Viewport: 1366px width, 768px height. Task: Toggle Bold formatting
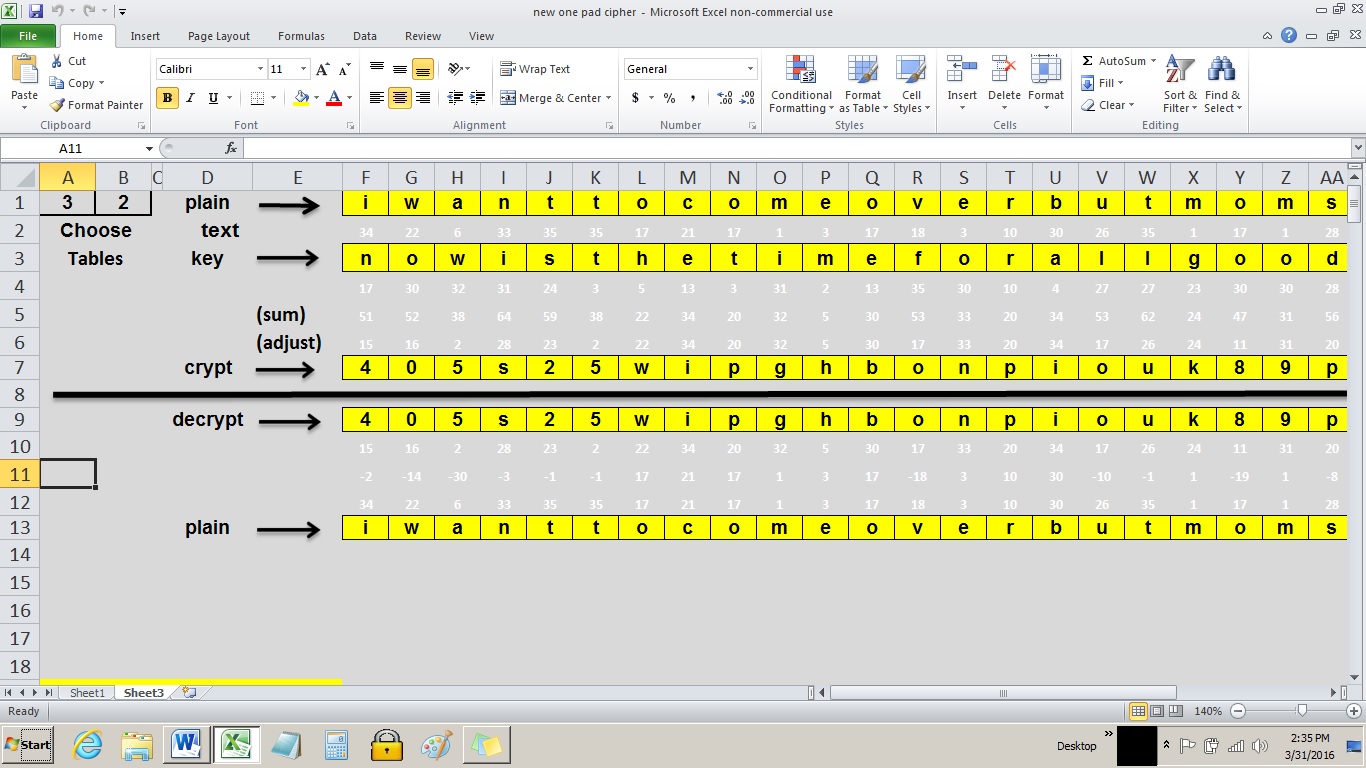[167, 98]
